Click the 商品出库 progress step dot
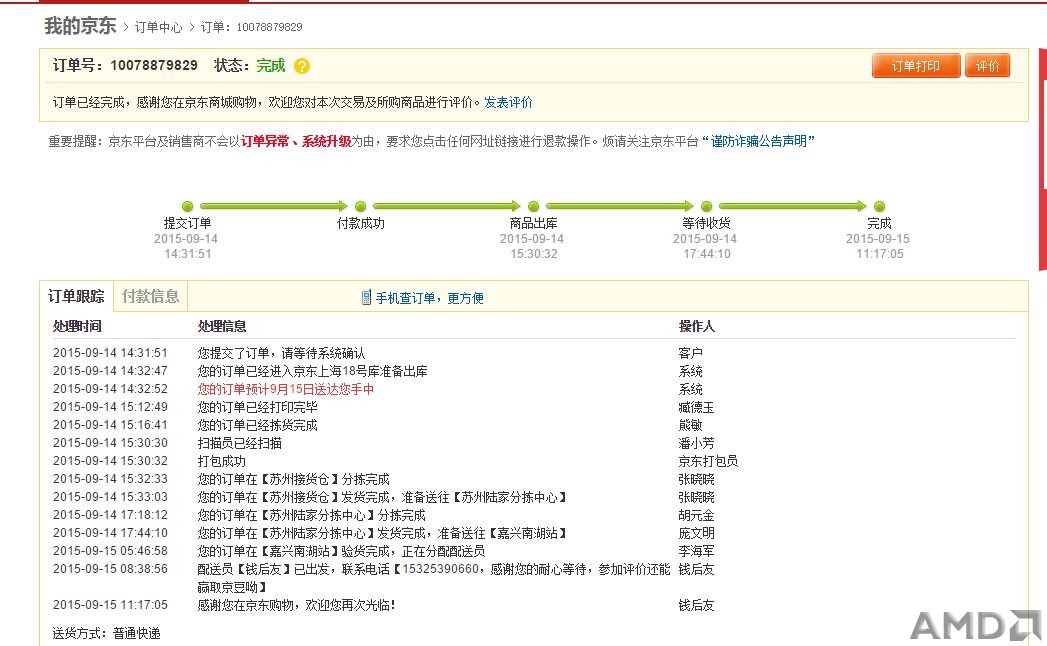The image size is (1047, 646). (x=534, y=206)
